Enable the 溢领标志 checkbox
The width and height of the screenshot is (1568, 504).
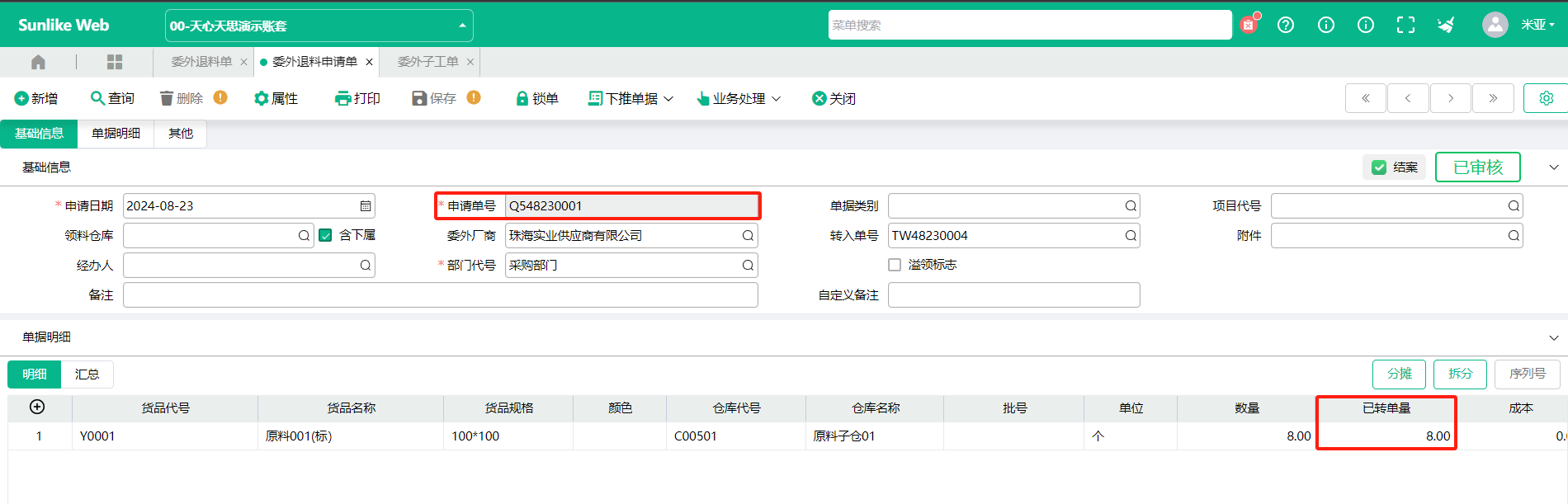895,265
